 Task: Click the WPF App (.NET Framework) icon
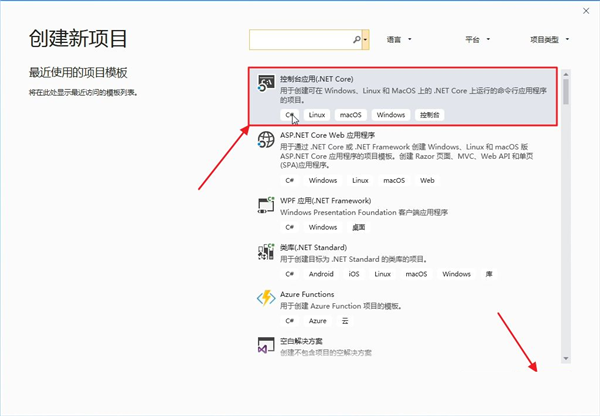tap(266, 205)
